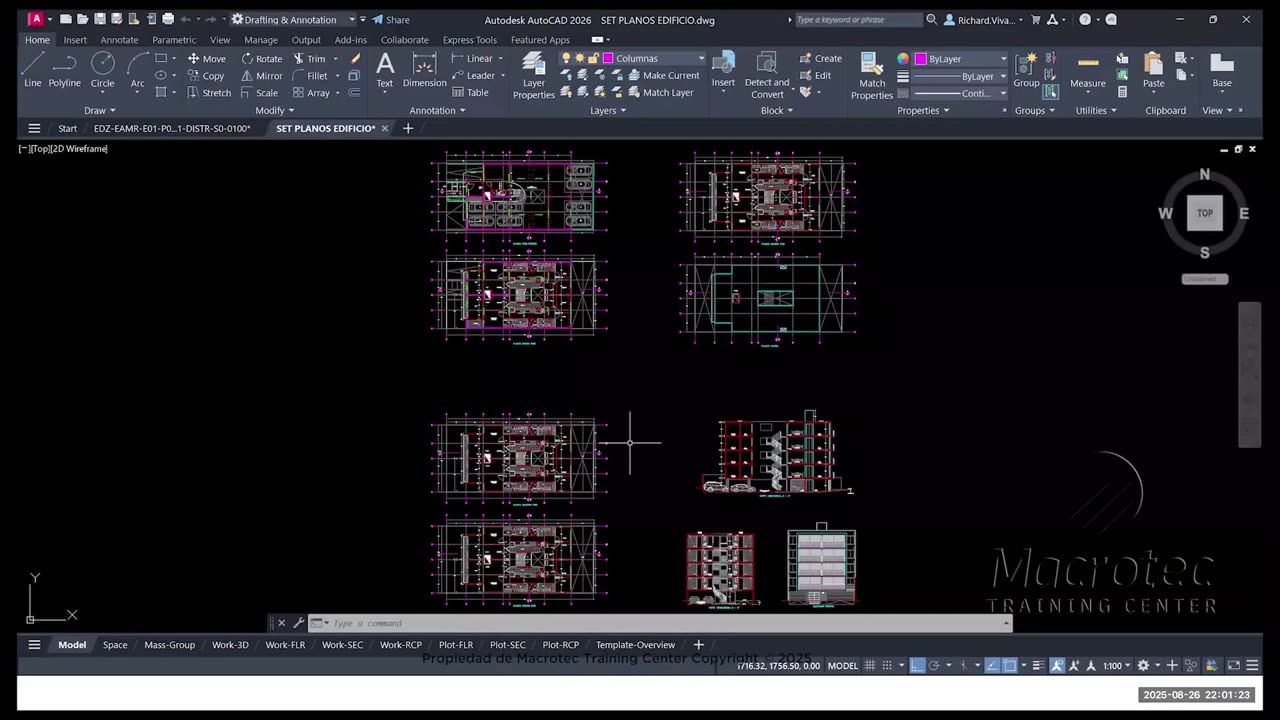Toggle Ortho mode in status bar
1280x720 pixels.
point(917,666)
